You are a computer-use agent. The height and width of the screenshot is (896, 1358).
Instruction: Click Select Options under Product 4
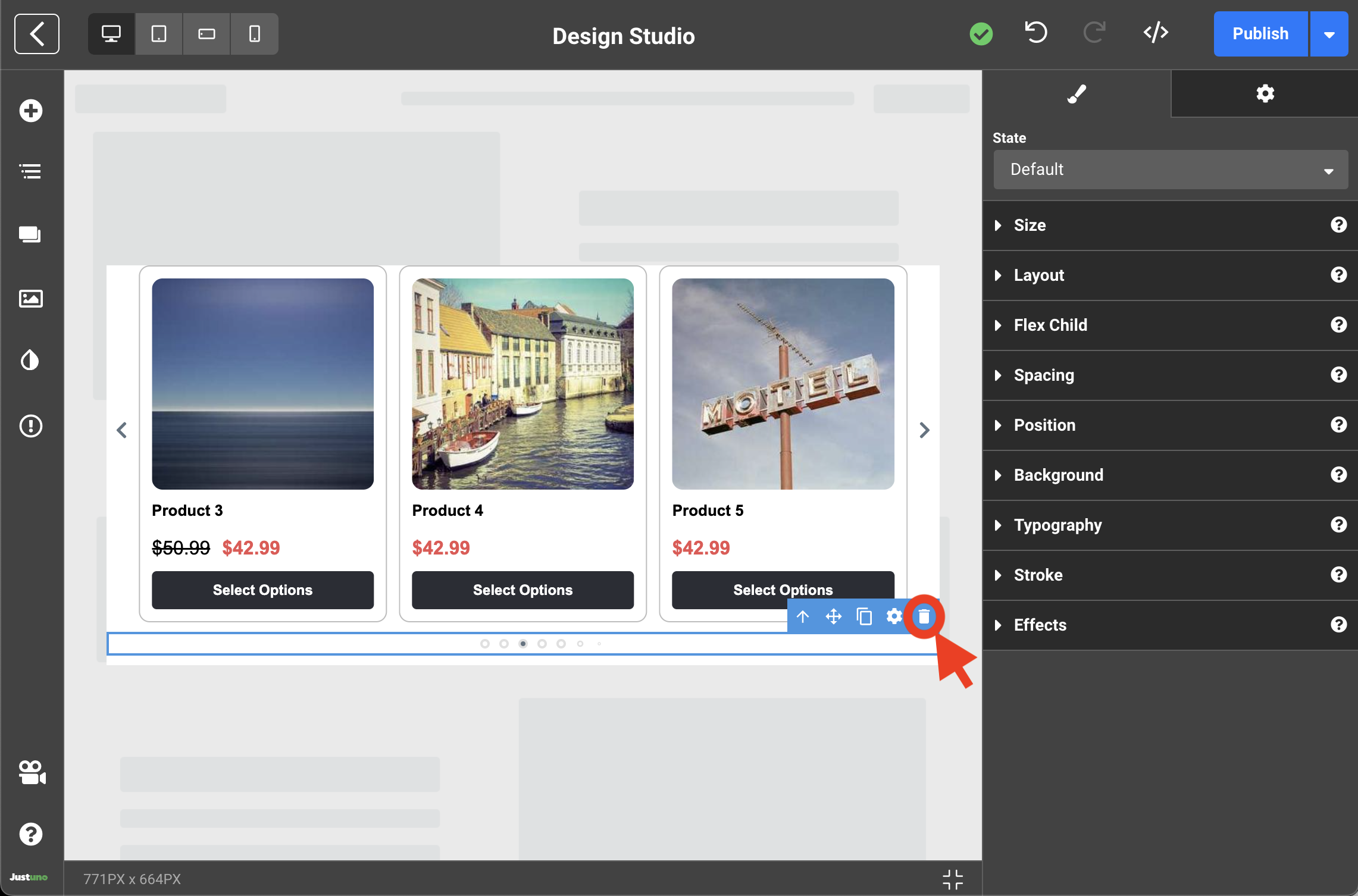[x=522, y=590]
